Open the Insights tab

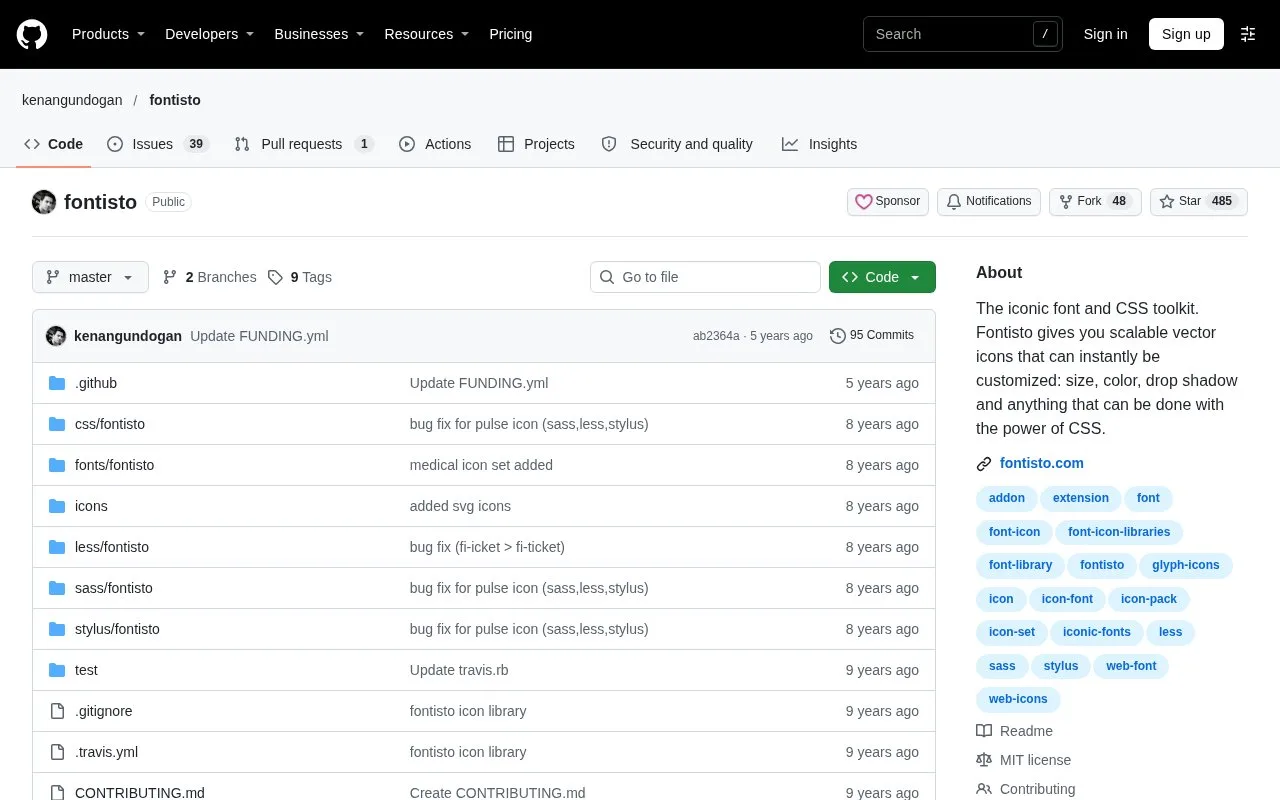click(820, 144)
